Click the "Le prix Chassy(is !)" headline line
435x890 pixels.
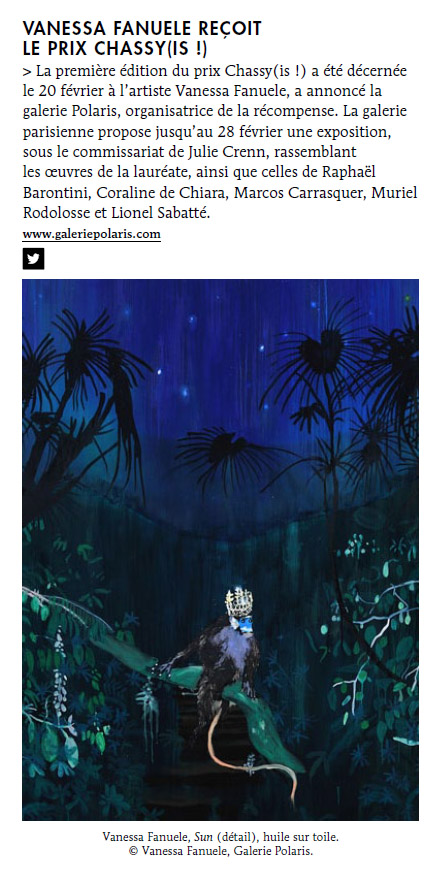[x=115, y=49]
